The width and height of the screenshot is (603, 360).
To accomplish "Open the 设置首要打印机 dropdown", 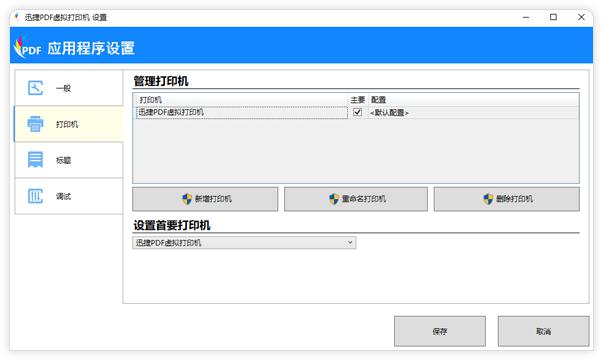I will (x=244, y=243).
